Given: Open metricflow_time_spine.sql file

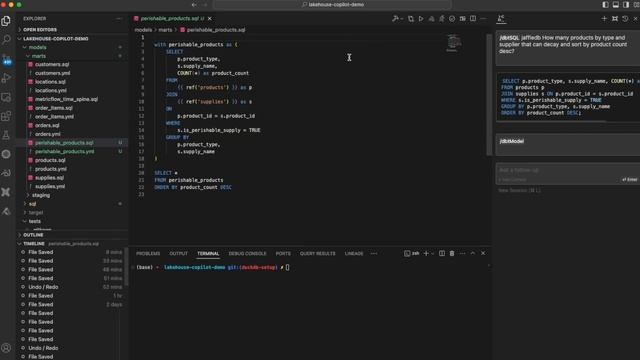Looking at the screenshot, I should pyautogui.click(x=66, y=99).
